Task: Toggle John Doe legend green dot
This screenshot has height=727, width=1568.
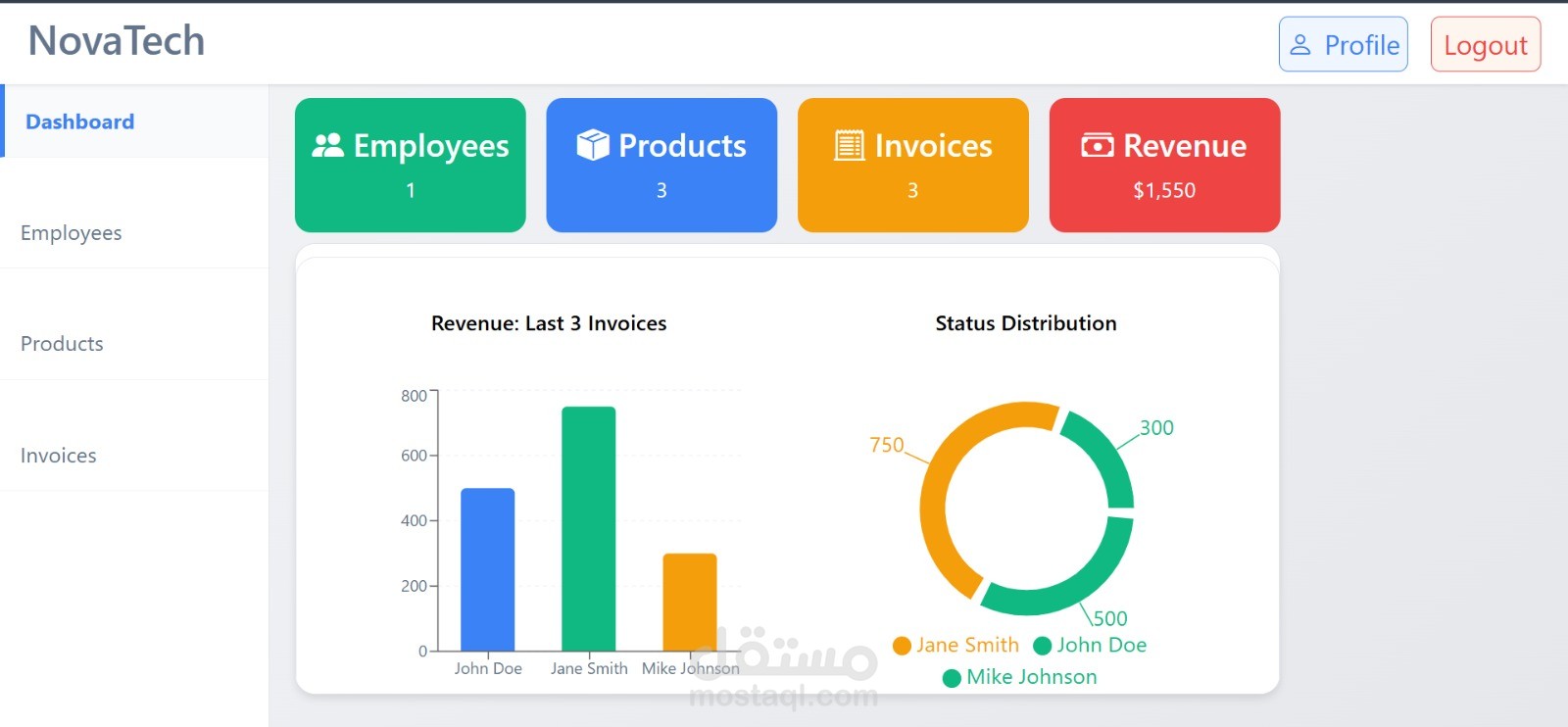Action: pyautogui.click(x=1043, y=646)
